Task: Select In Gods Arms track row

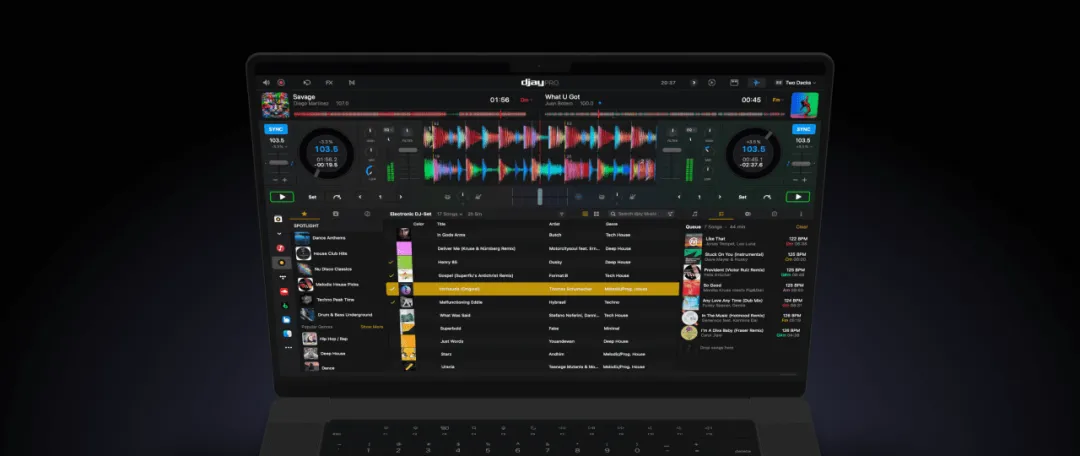Action: point(534,235)
